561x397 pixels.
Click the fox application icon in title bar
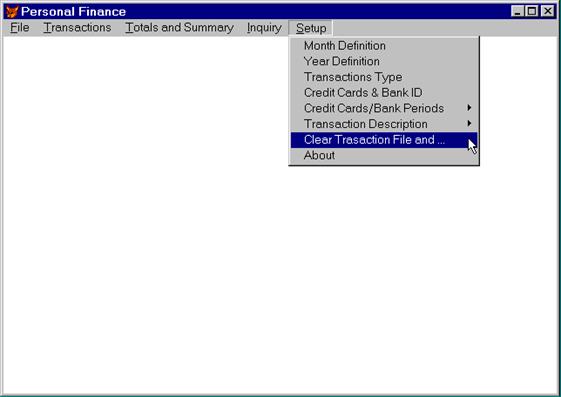[12, 12]
